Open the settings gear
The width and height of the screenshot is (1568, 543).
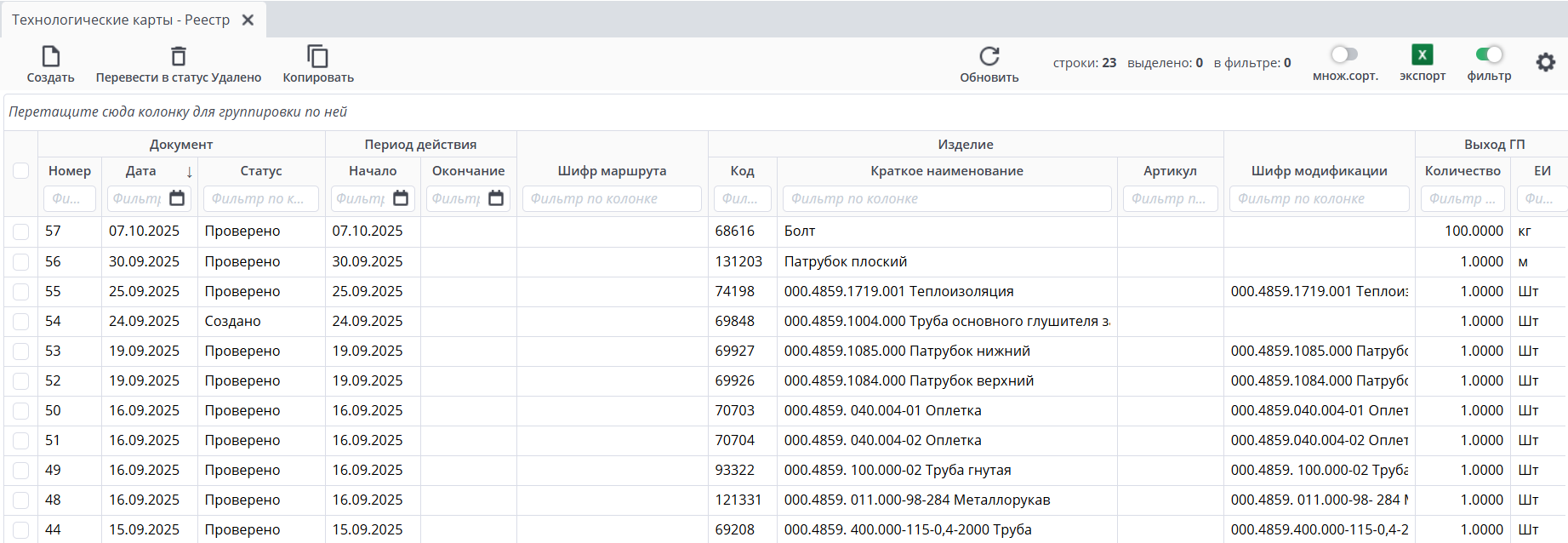point(1545,62)
